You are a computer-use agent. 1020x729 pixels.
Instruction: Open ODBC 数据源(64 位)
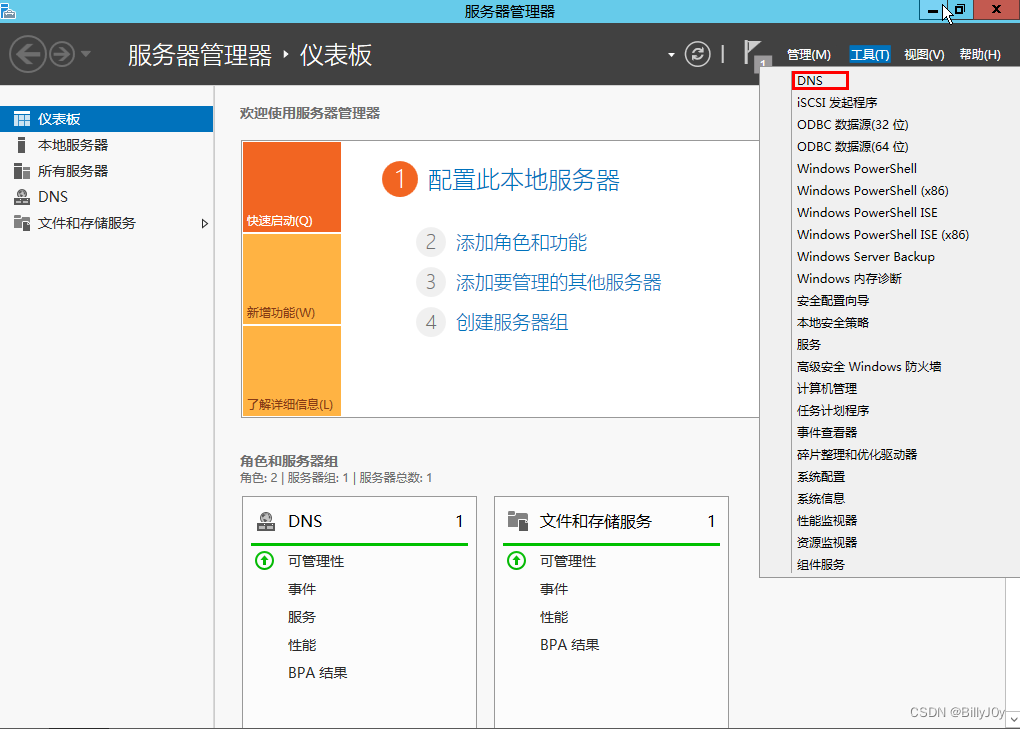(852, 147)
